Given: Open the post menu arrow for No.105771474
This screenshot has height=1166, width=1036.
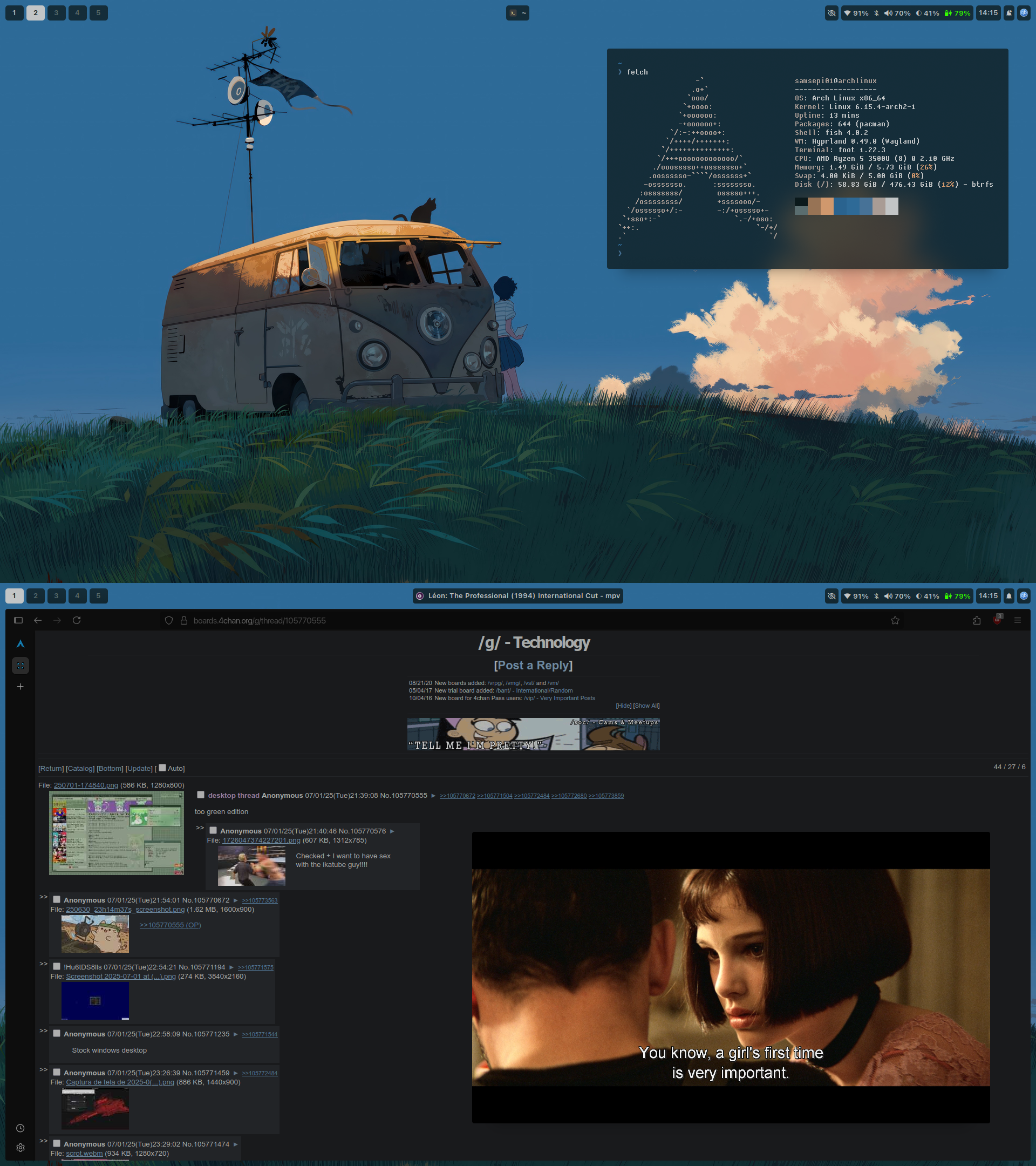Looking at the screenshot, I should click(235, 1144).
